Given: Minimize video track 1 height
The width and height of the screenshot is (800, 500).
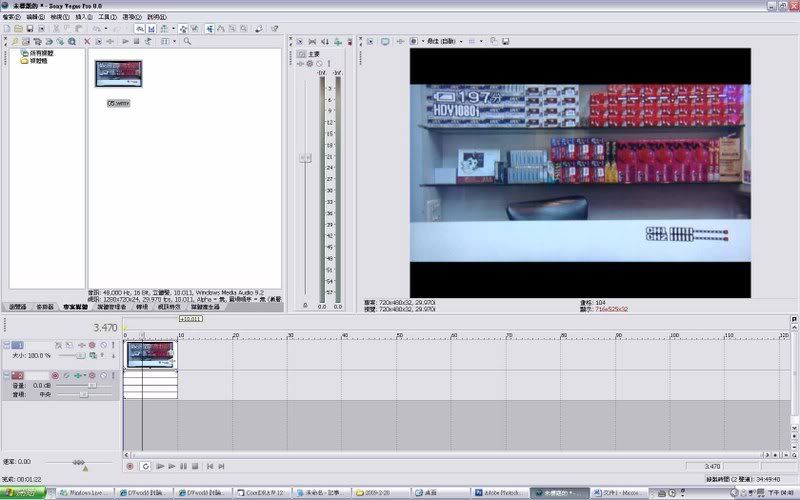Looking at the screenshot, I should pos(7,345).
